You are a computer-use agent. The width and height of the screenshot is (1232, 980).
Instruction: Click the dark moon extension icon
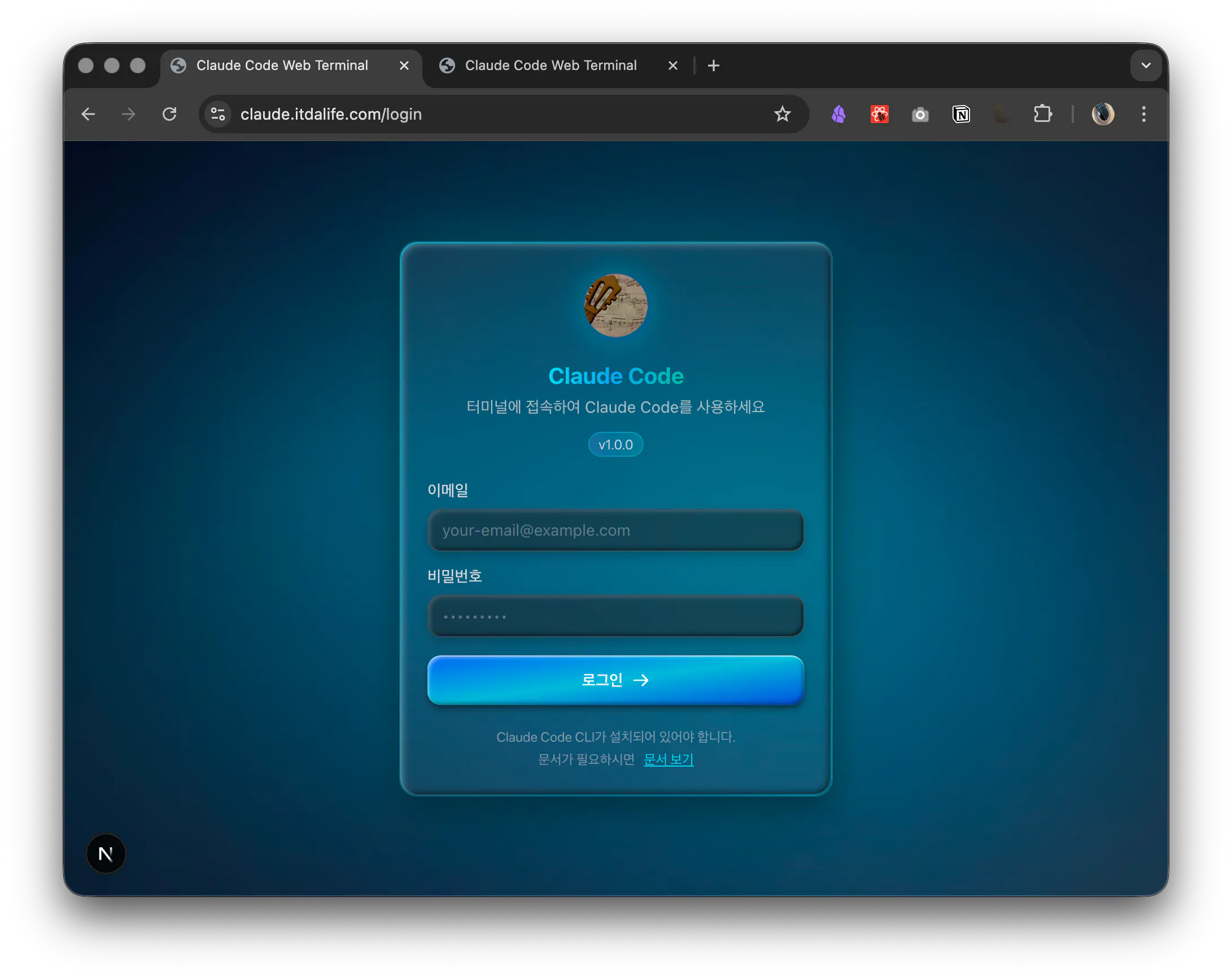1002,114
